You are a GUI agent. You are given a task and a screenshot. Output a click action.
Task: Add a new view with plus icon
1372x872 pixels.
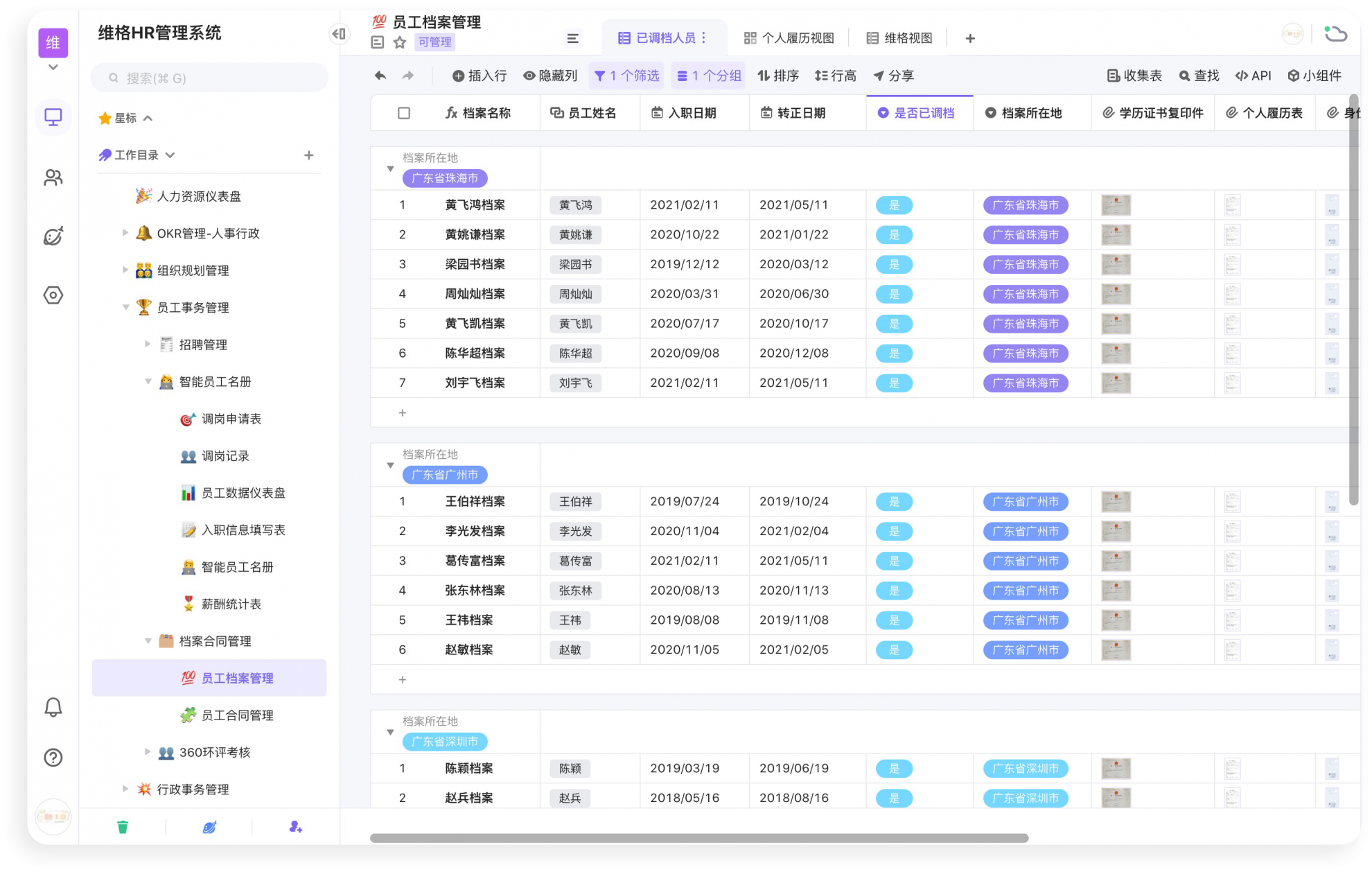970,38
